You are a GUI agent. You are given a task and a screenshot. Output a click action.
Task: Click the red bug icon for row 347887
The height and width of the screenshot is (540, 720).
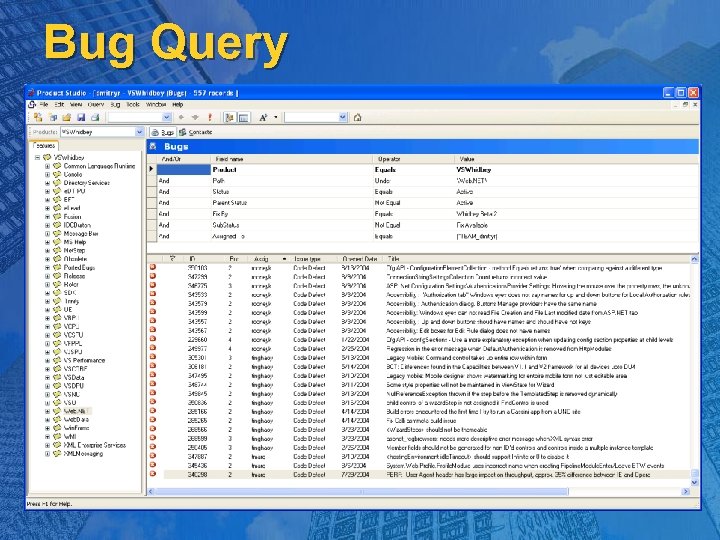point(153,456)
